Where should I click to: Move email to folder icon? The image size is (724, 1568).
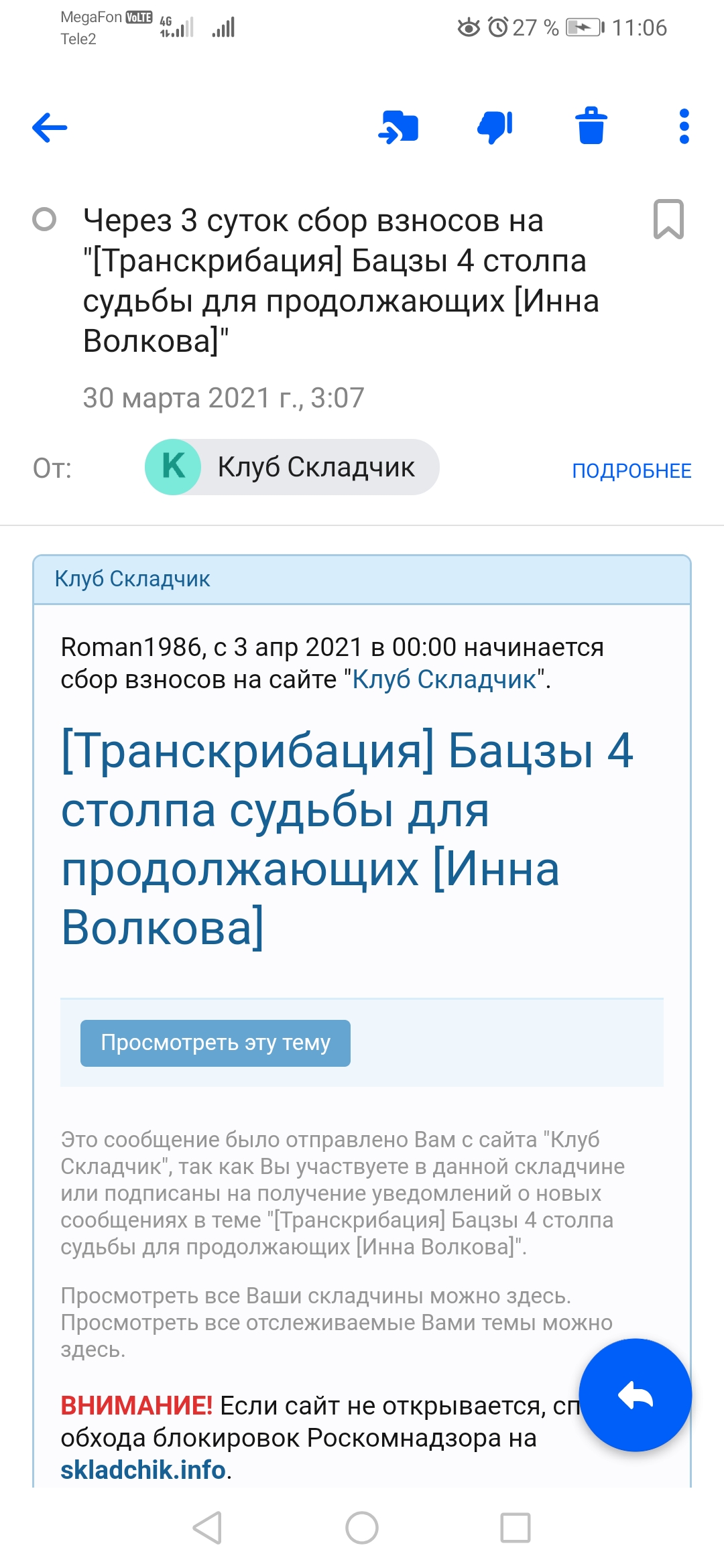(x=399, y=127)
